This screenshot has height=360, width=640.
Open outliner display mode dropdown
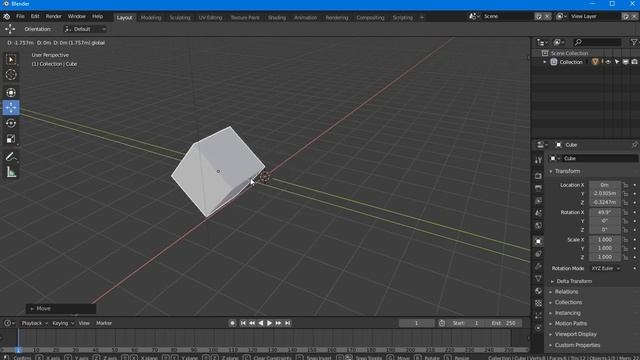tap(542, 42)
